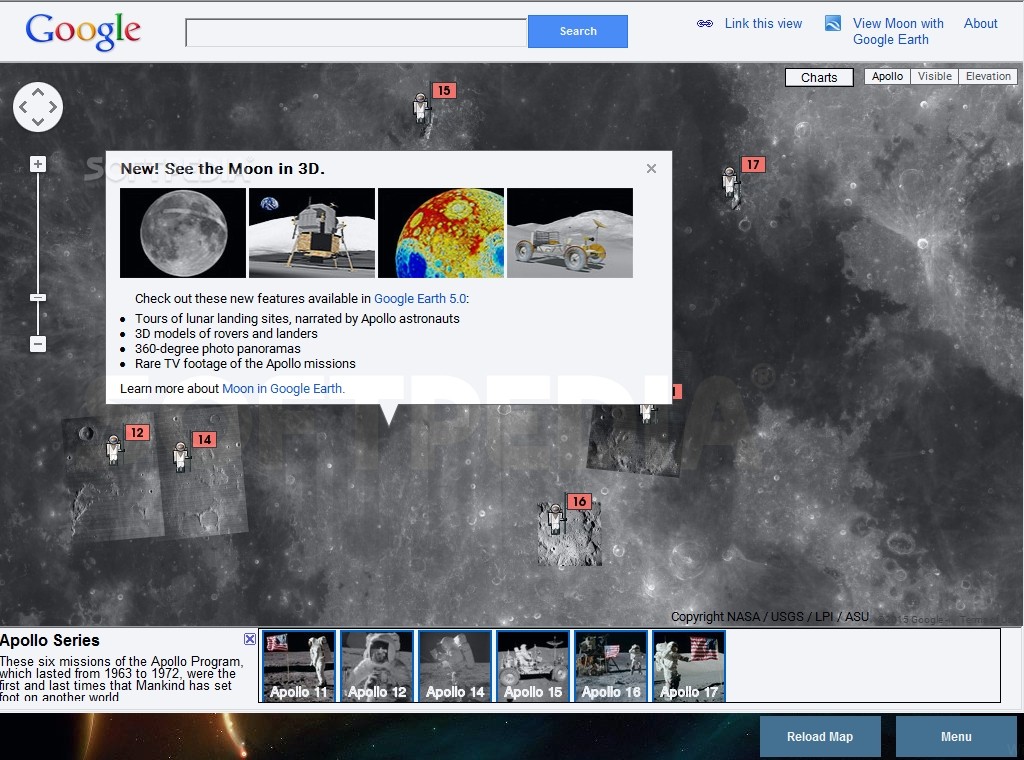Click the number 16 flag label

(579, 501)
